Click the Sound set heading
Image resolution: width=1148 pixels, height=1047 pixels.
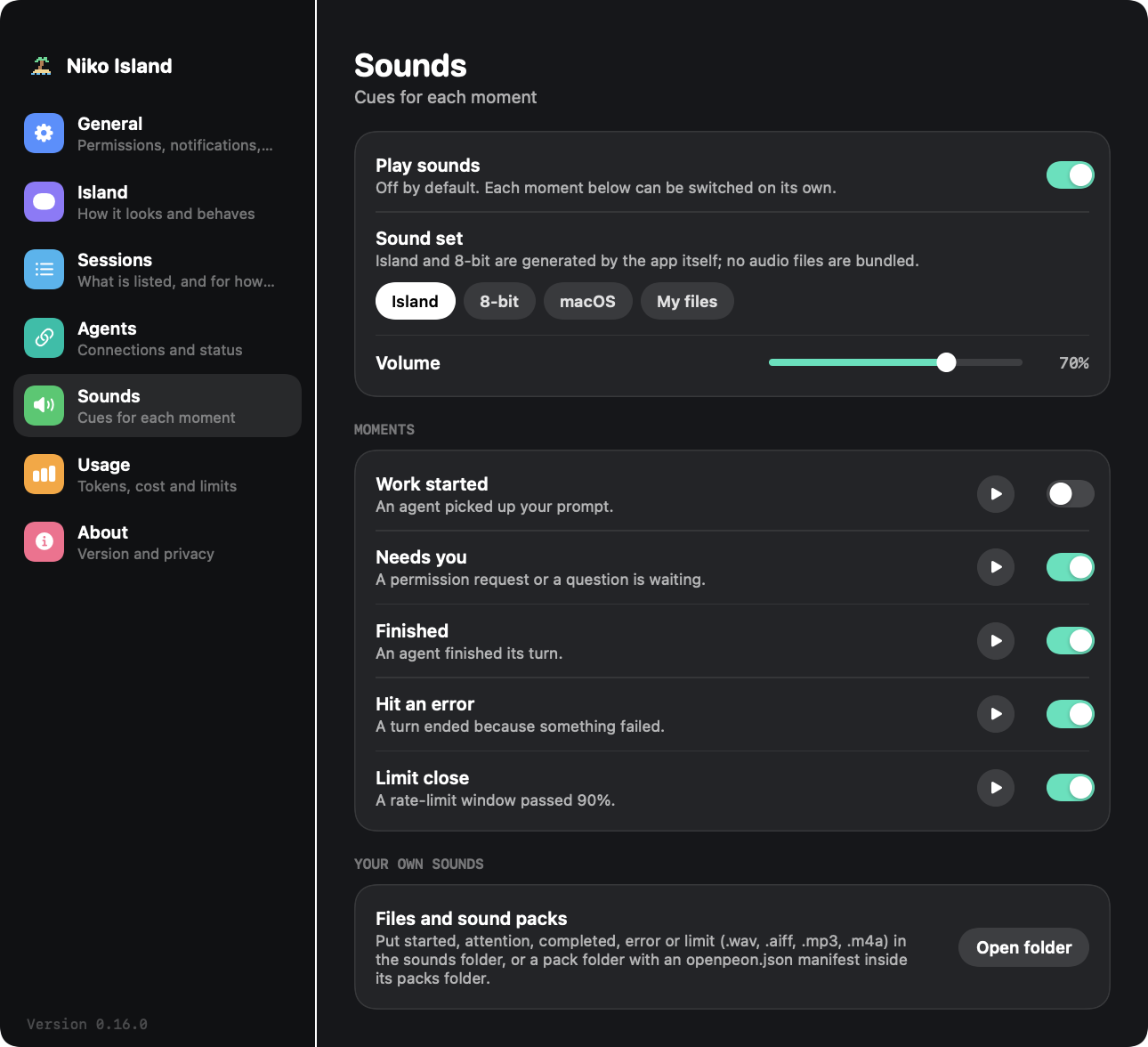click(x=419, y=239)
